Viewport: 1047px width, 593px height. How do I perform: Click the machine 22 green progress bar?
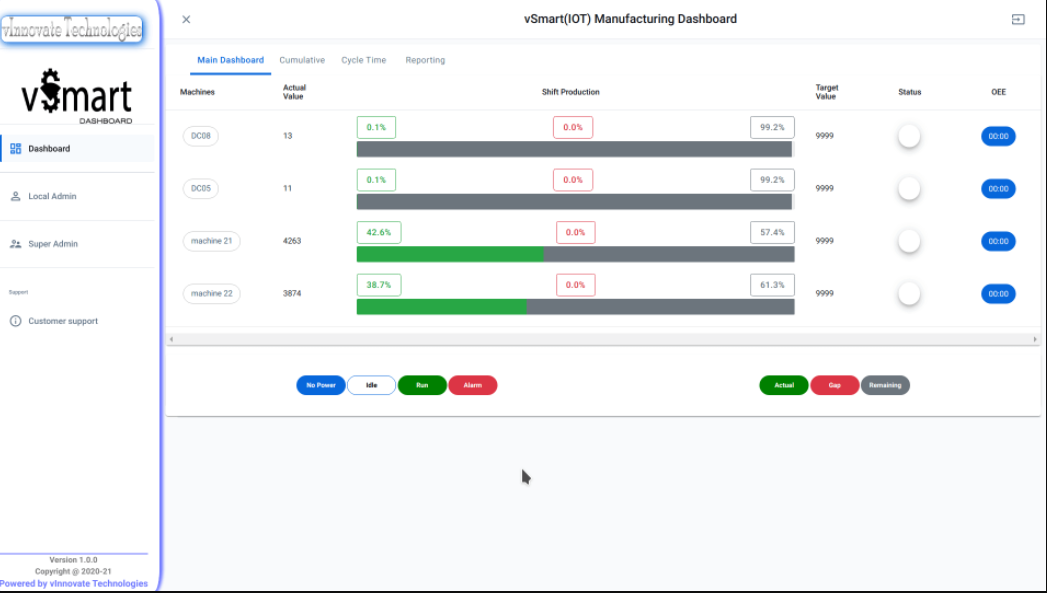coord(441,307)
